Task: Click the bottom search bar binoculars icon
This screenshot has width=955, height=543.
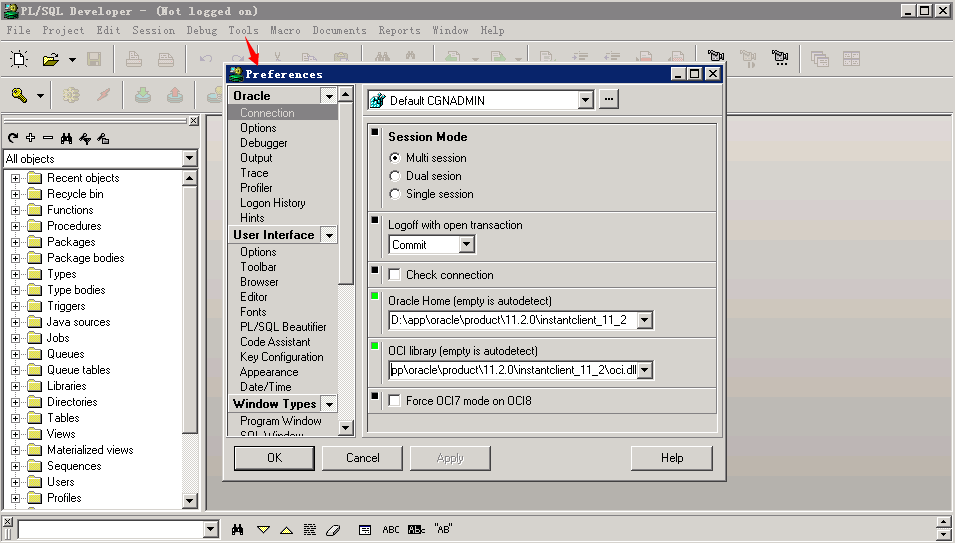Action: 238,530
